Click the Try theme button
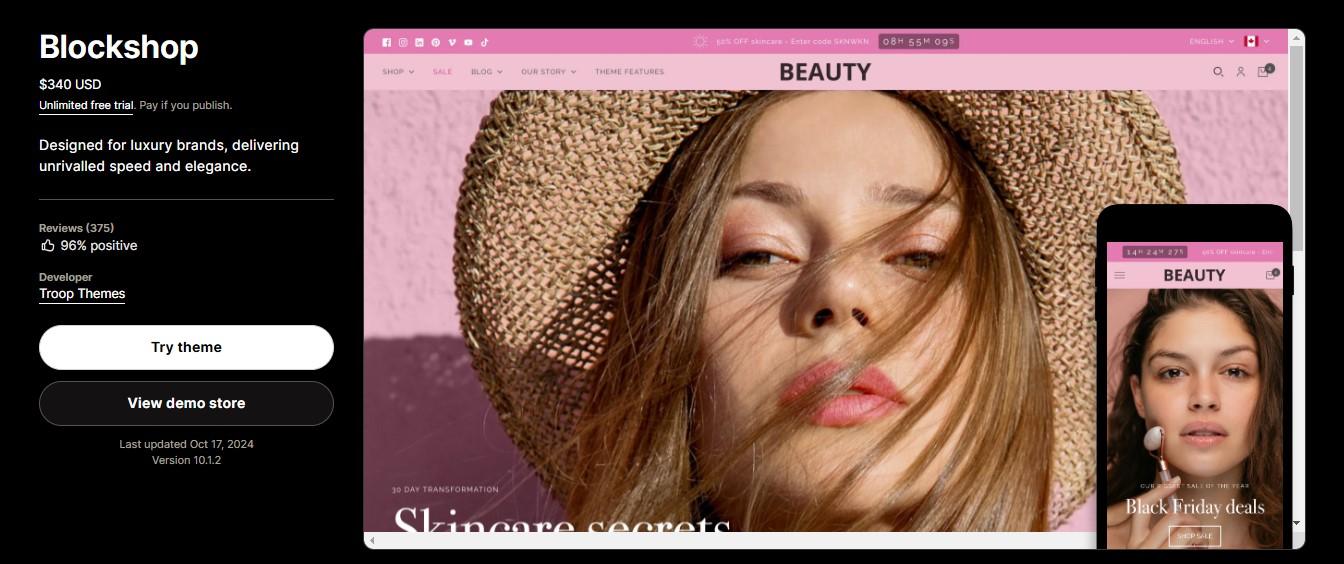Image resolution: width=1344 pixels, height=564 pixels. (x=186, y=347)
